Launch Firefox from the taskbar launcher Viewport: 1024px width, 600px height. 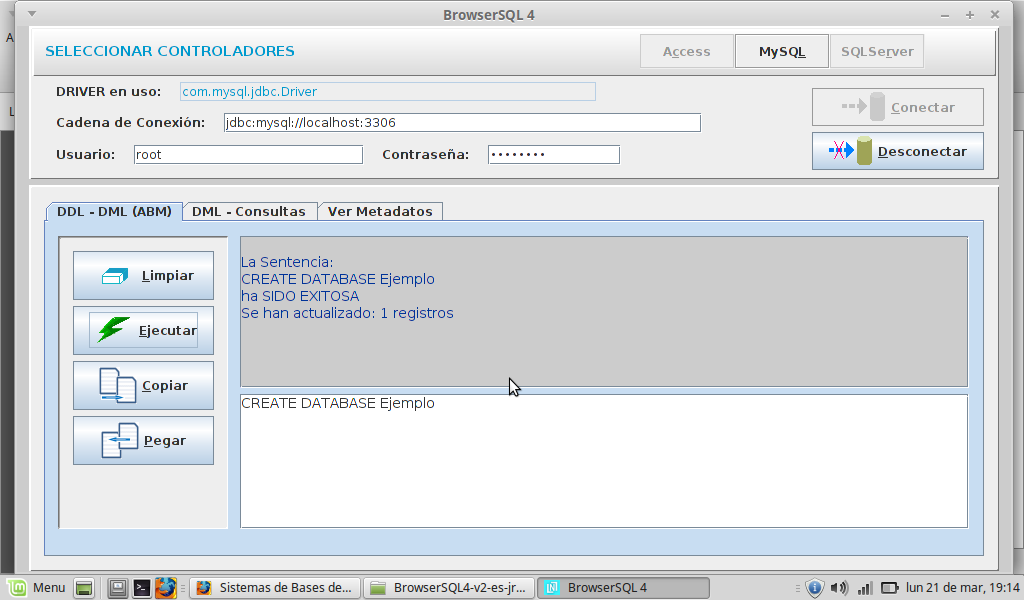pyautogui.click(x=165, y=588)
